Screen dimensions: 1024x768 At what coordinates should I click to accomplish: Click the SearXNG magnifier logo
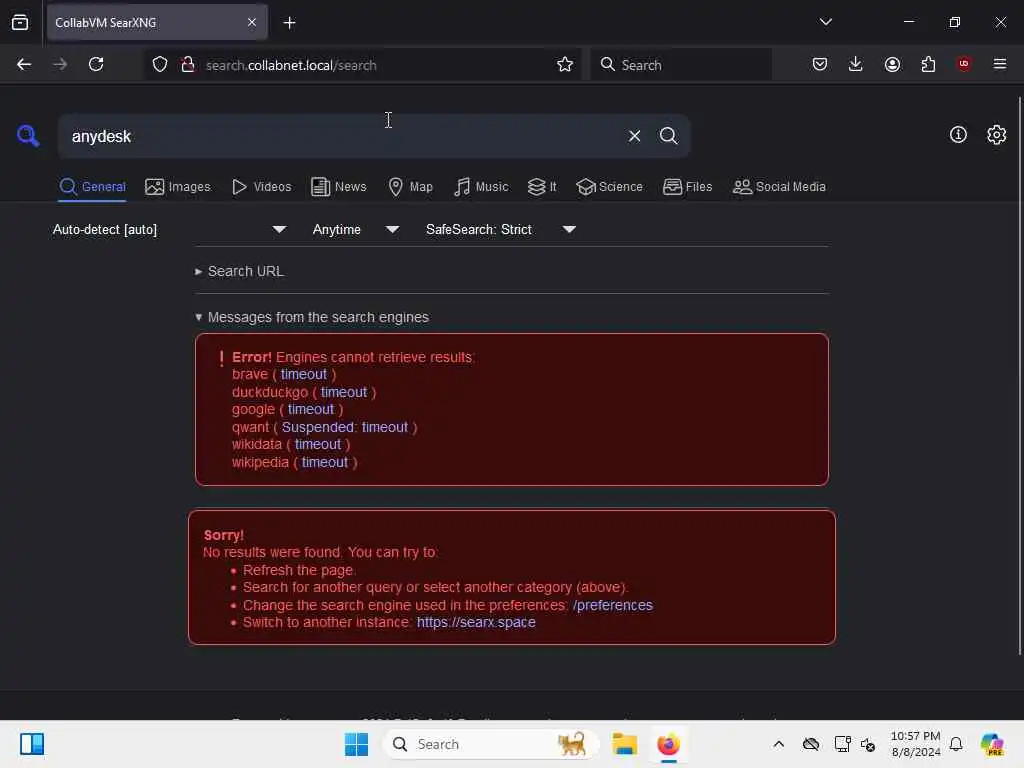click(28, 135)
